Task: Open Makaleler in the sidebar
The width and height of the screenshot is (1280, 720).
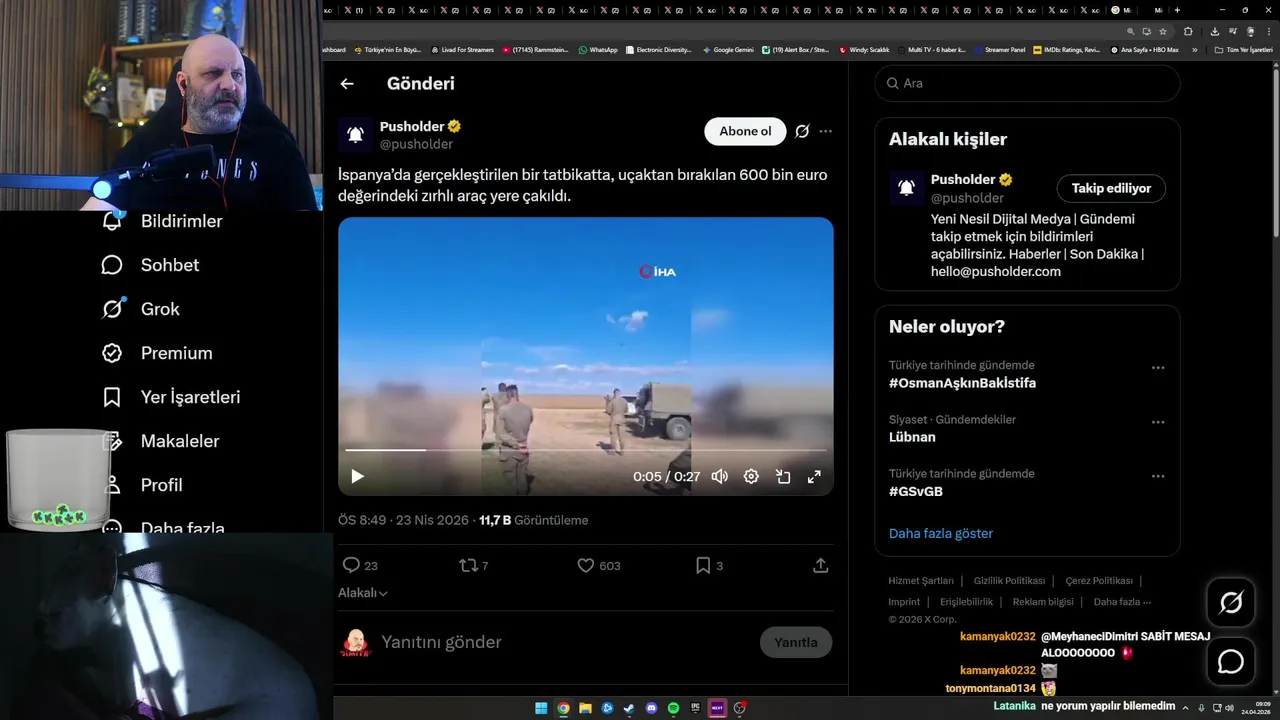Action: tap(160, 441)
